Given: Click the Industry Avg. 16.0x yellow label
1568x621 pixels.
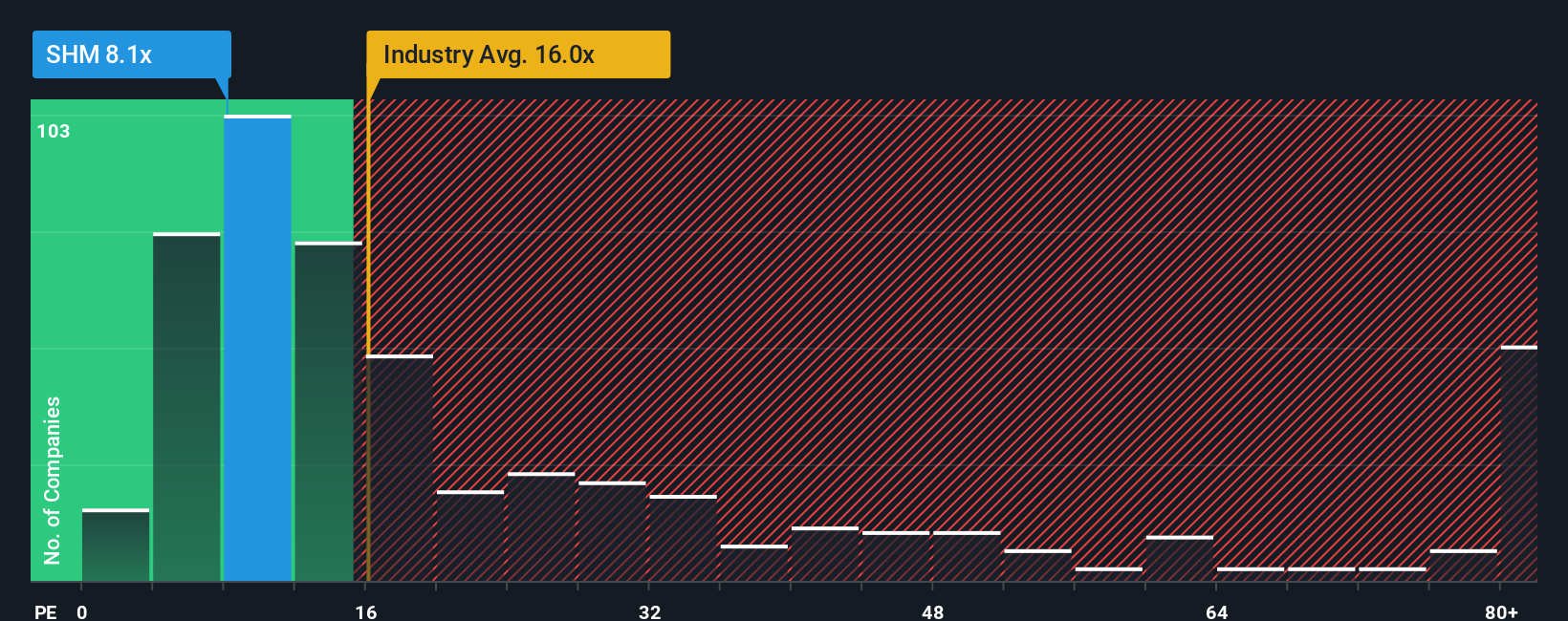Looking at the screenshot, I should (518, 54).
